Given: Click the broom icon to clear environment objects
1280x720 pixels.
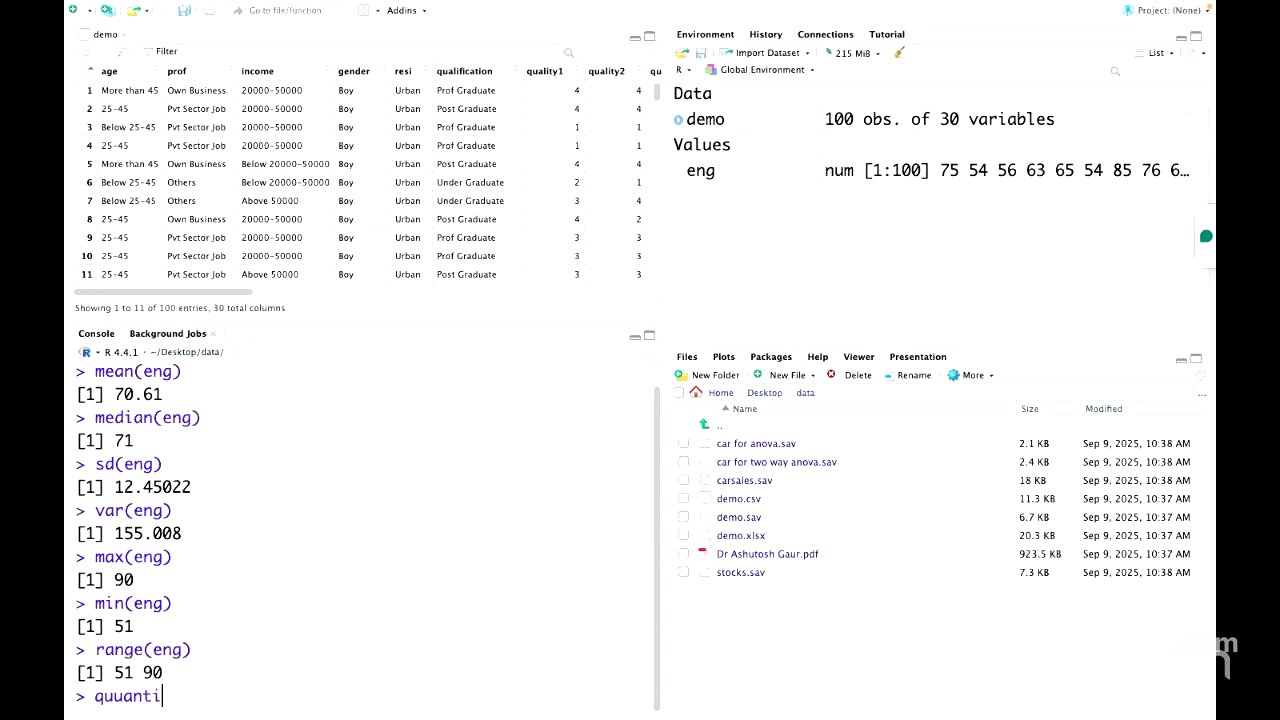Looking at the screenshot, I should click(899, 53).
